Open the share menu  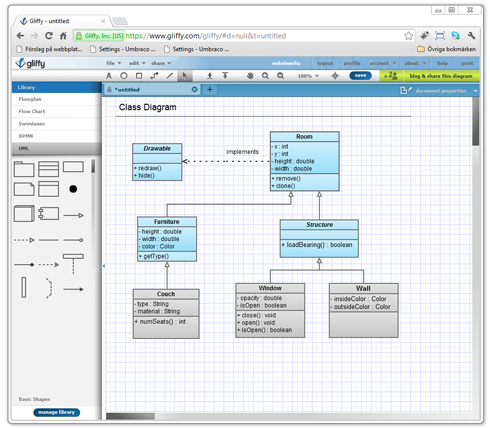pos(161,63)
